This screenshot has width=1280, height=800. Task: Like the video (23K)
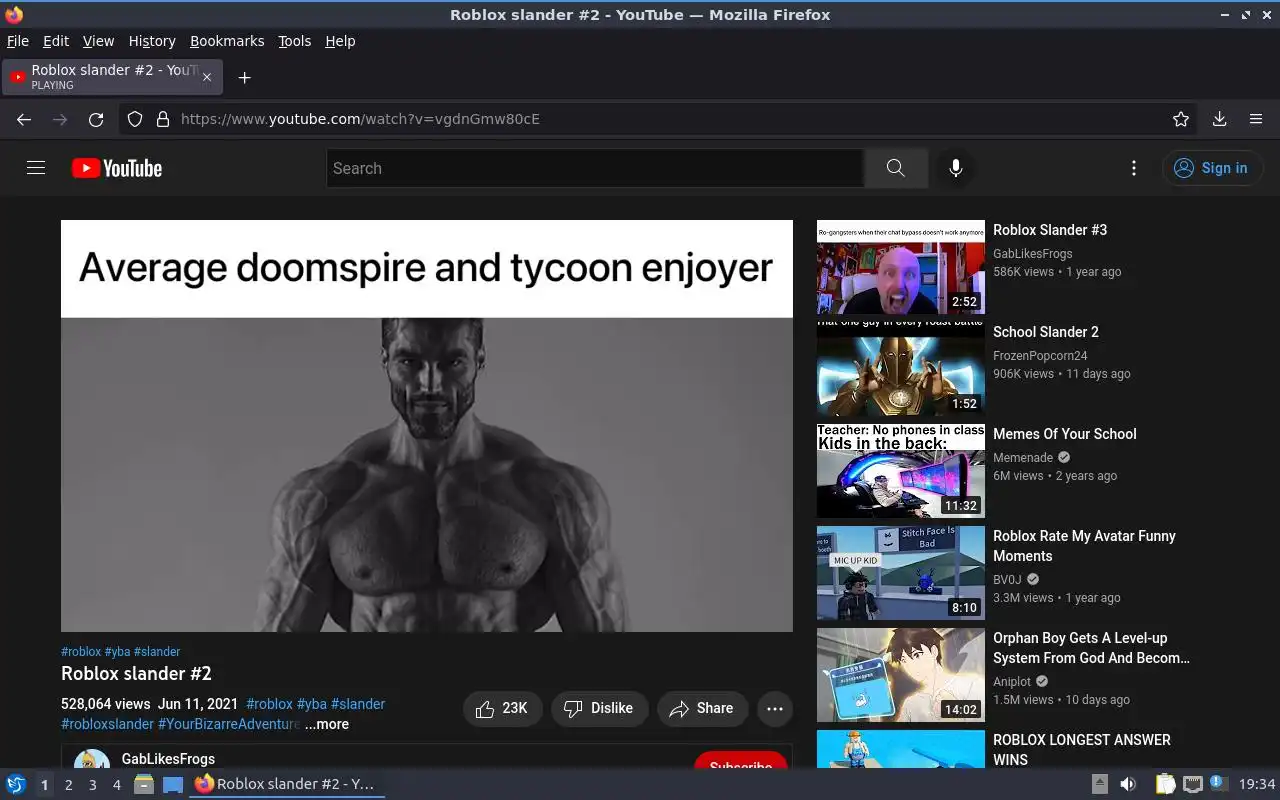pyautogui.click(x=502, y=708)
